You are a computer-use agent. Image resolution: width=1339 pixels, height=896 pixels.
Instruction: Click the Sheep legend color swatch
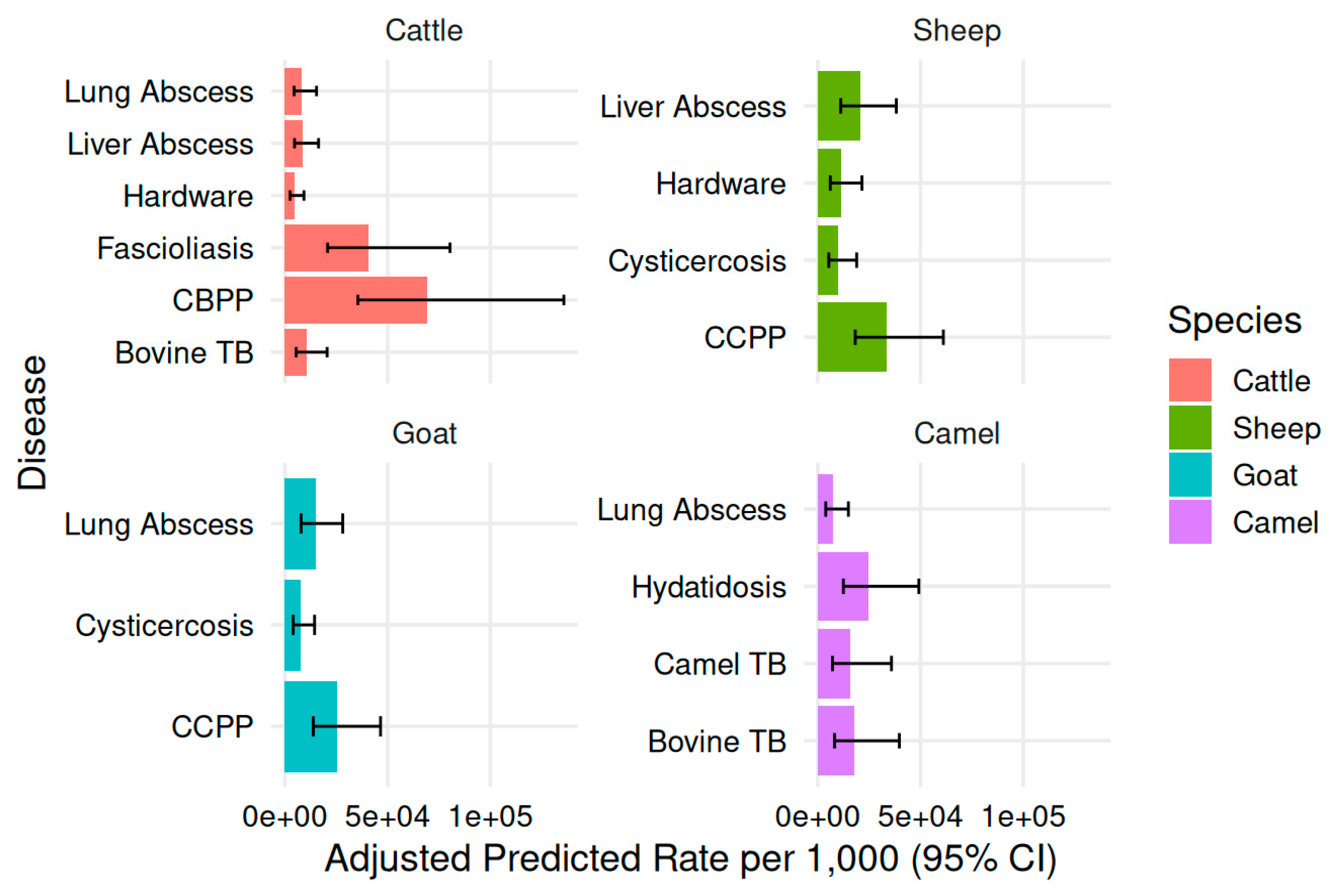click(x=1190, y=427)
